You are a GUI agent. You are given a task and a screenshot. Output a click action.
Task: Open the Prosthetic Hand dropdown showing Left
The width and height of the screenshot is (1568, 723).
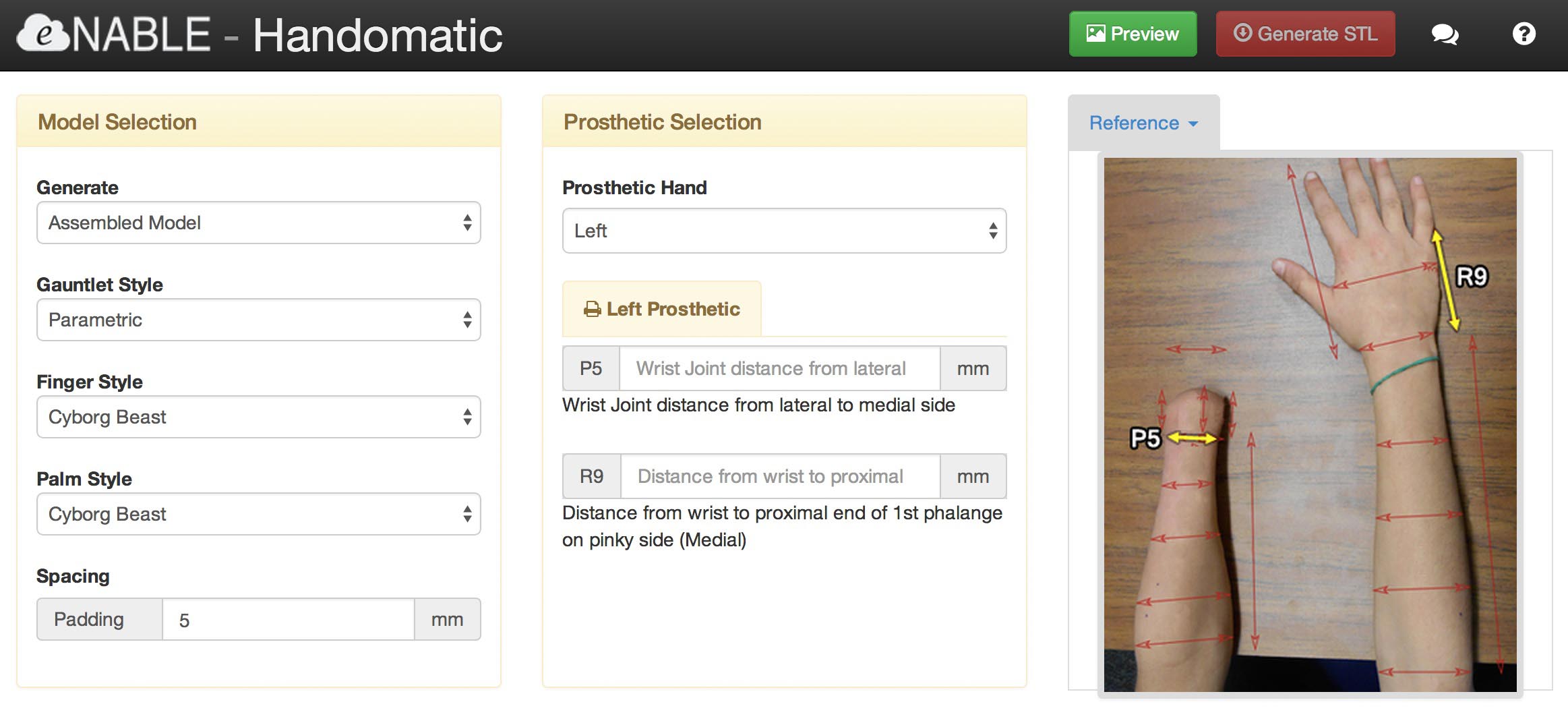[785, 231]
